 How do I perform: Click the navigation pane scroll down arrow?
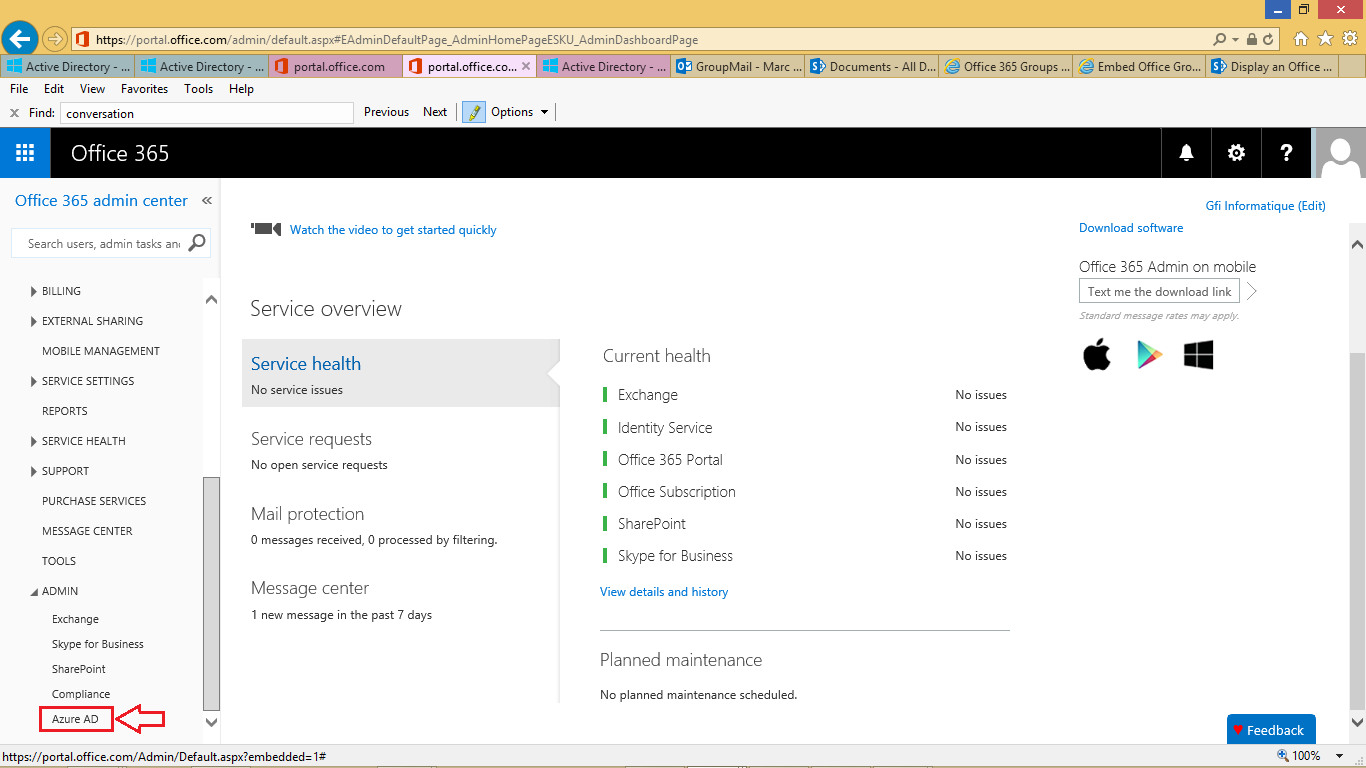coord(211,722)
